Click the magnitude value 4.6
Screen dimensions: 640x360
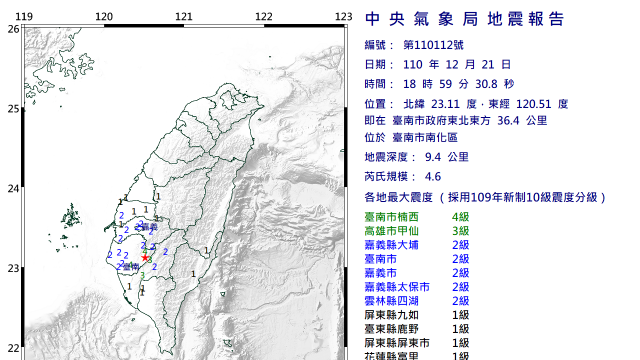click(433, 177)
